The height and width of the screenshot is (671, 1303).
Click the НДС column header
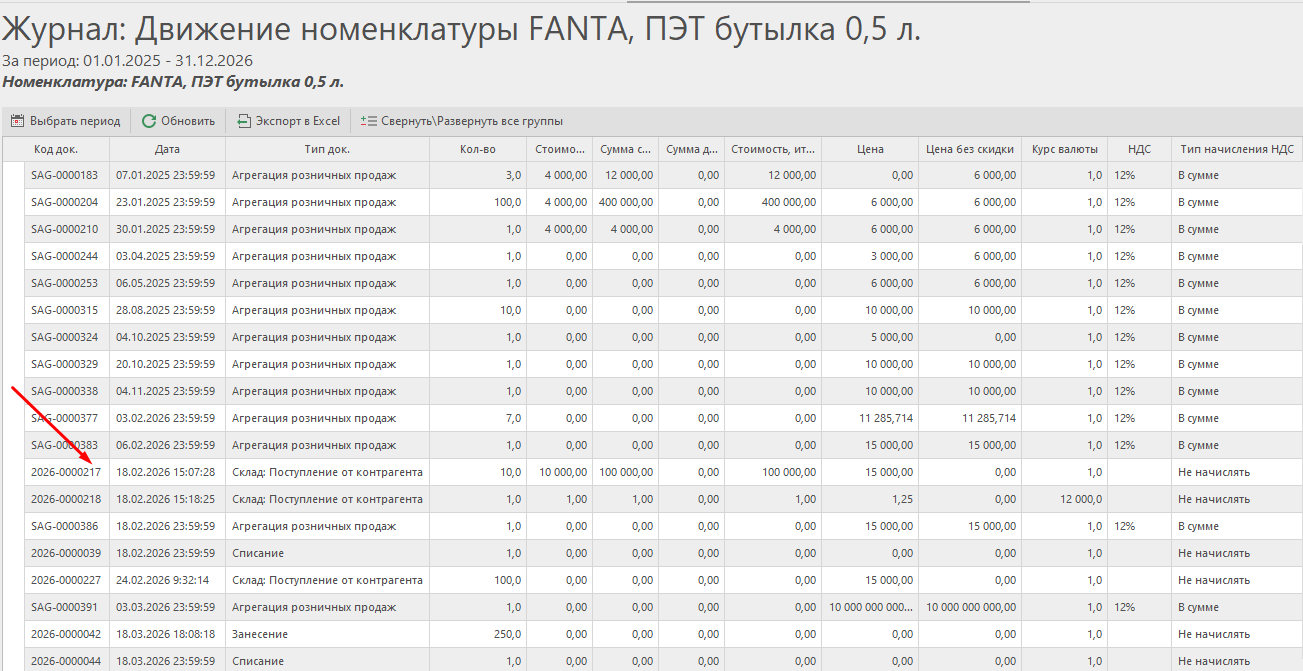pos(1139,149)
